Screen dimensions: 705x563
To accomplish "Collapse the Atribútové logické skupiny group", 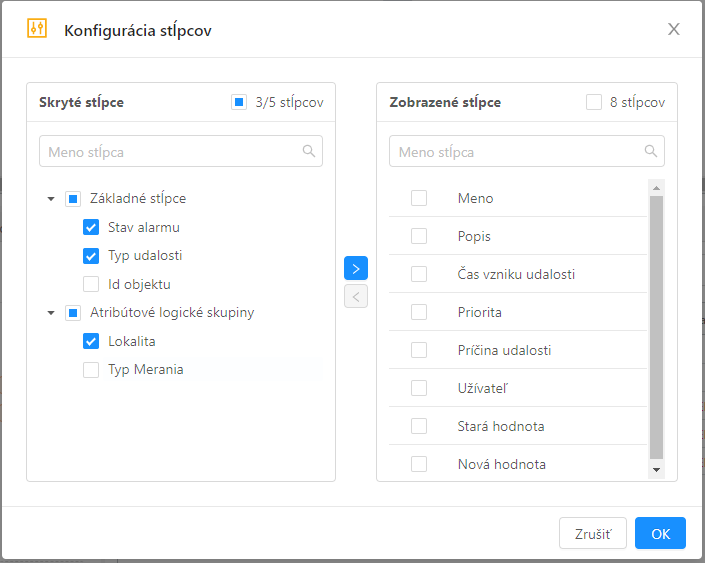I will click(x=51, y=313).
